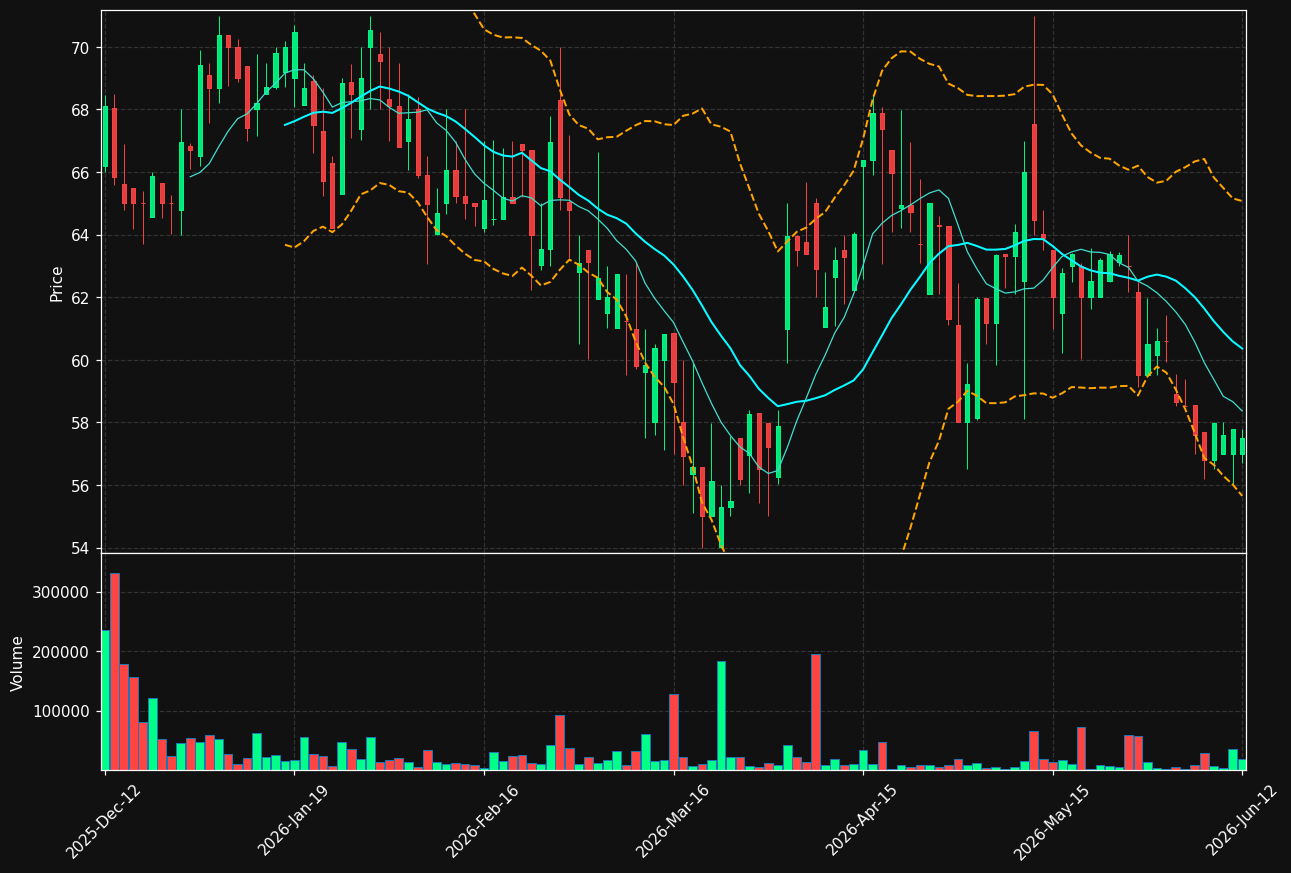
Task: Click the Volume axis title
Action: click(18, 663)
